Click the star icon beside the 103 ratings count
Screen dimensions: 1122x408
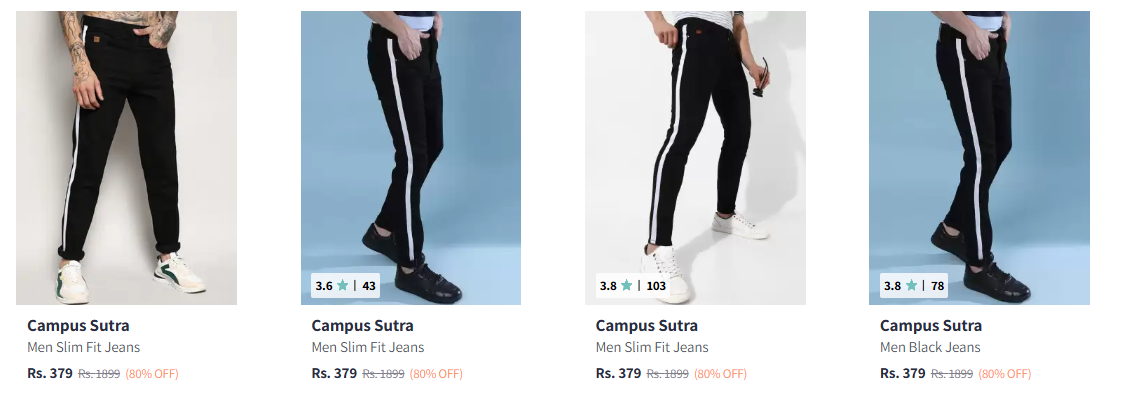[627, 286]
